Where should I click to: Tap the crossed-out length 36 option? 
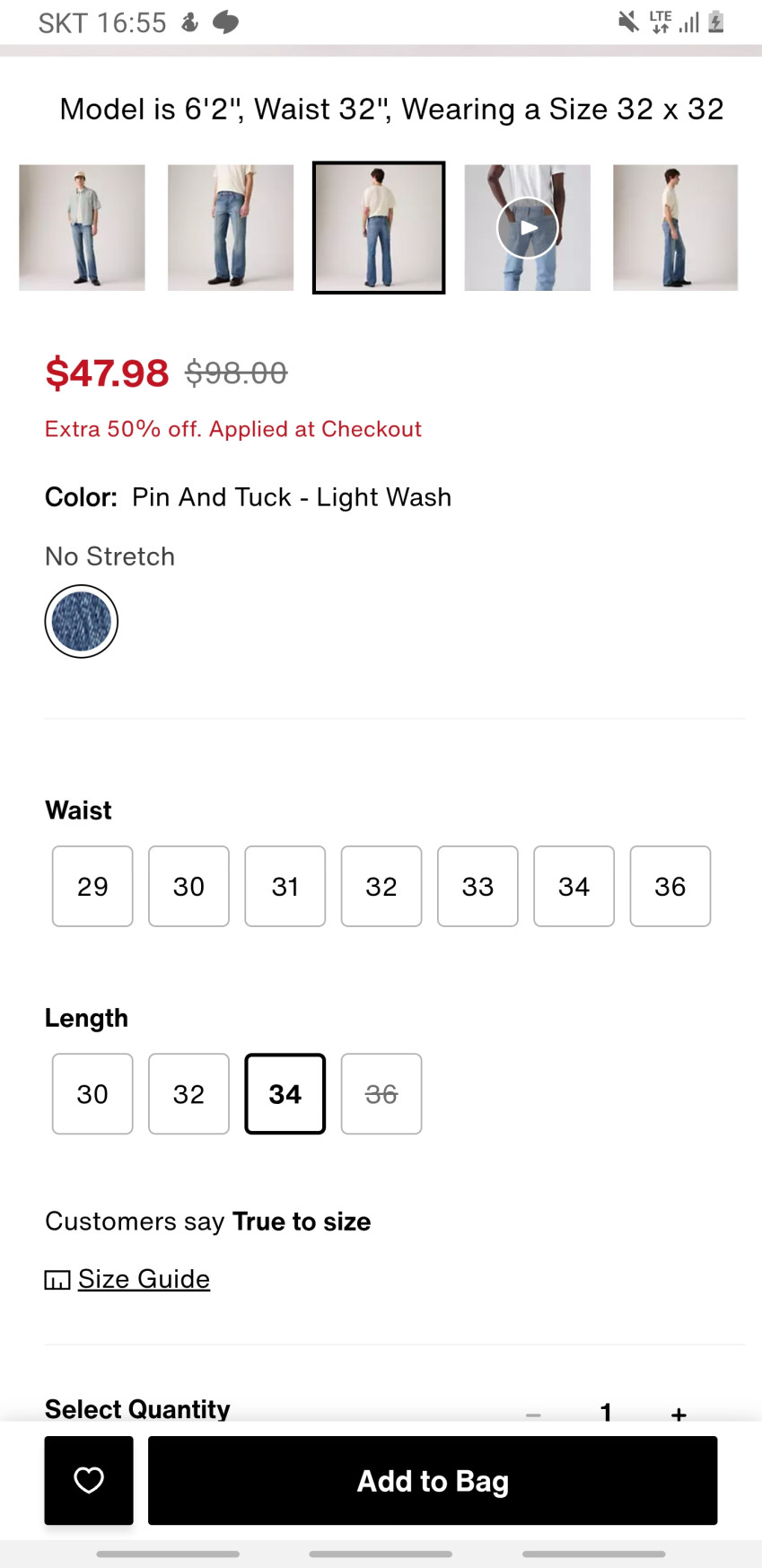(x=381, y=1093)
